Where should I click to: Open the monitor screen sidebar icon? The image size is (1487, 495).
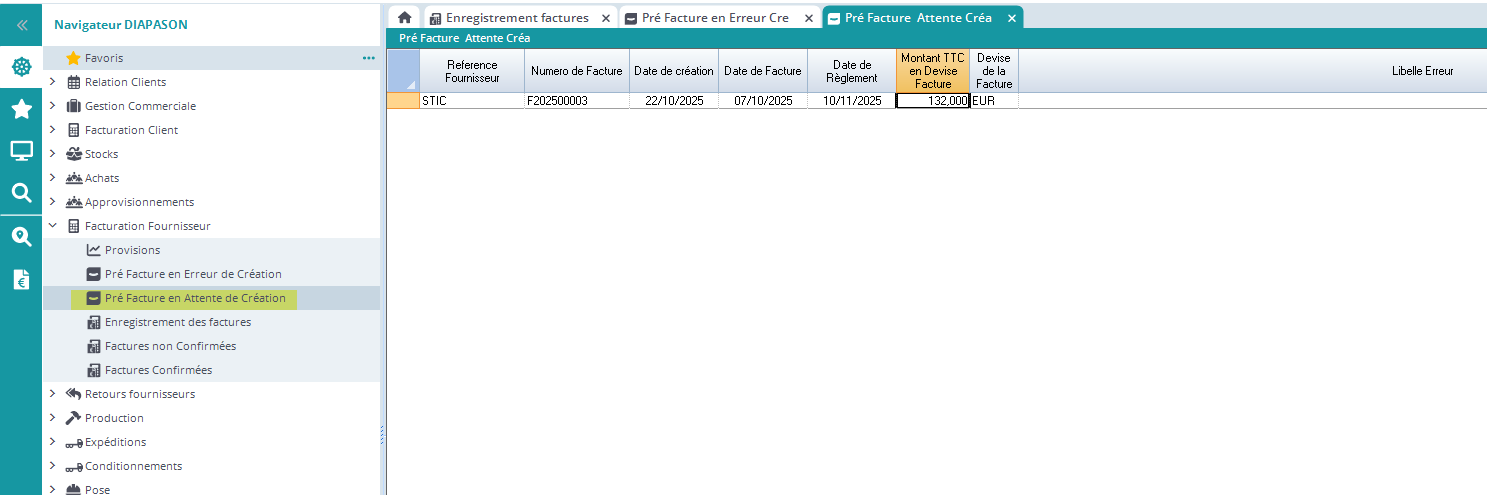coord(21,151)
